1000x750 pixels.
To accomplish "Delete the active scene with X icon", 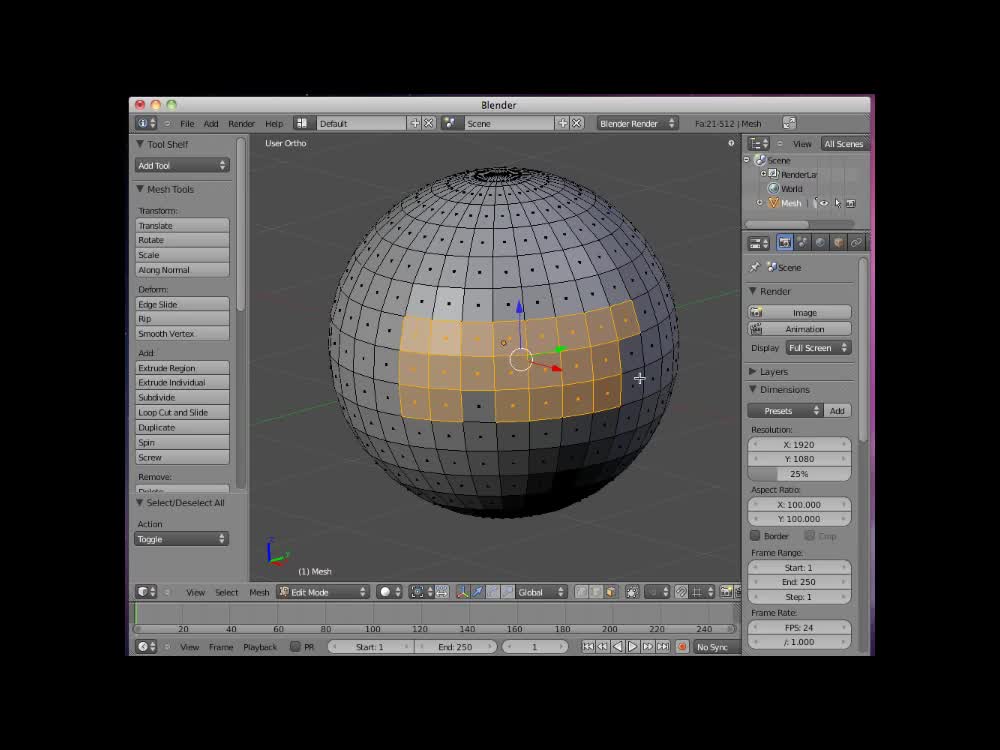I will click(577, 123).
